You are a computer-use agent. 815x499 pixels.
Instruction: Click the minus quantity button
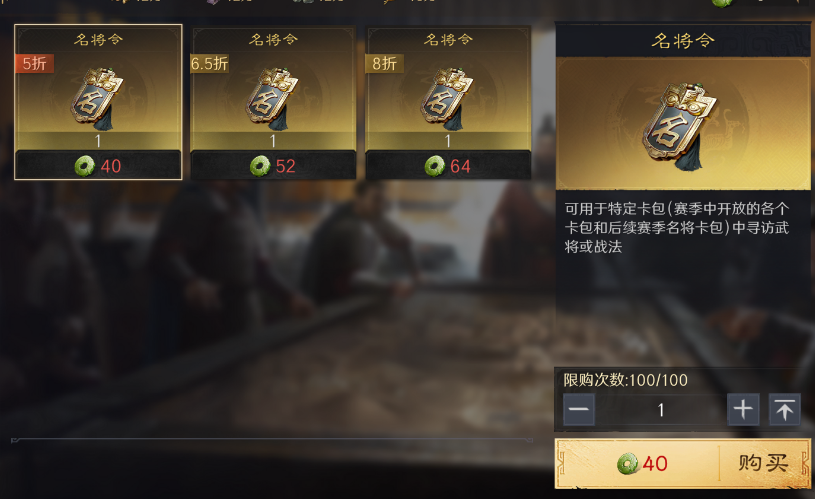(579, 410)
